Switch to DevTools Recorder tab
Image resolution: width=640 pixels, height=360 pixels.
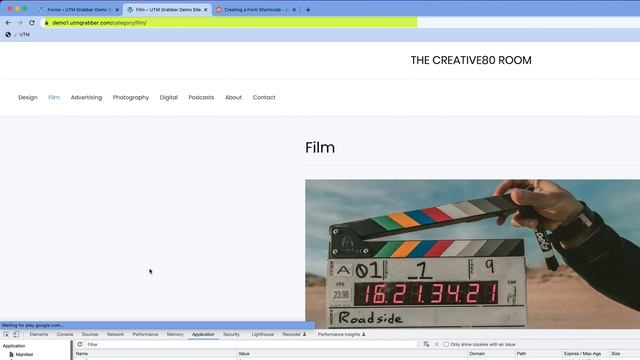(x=294, y=334)
